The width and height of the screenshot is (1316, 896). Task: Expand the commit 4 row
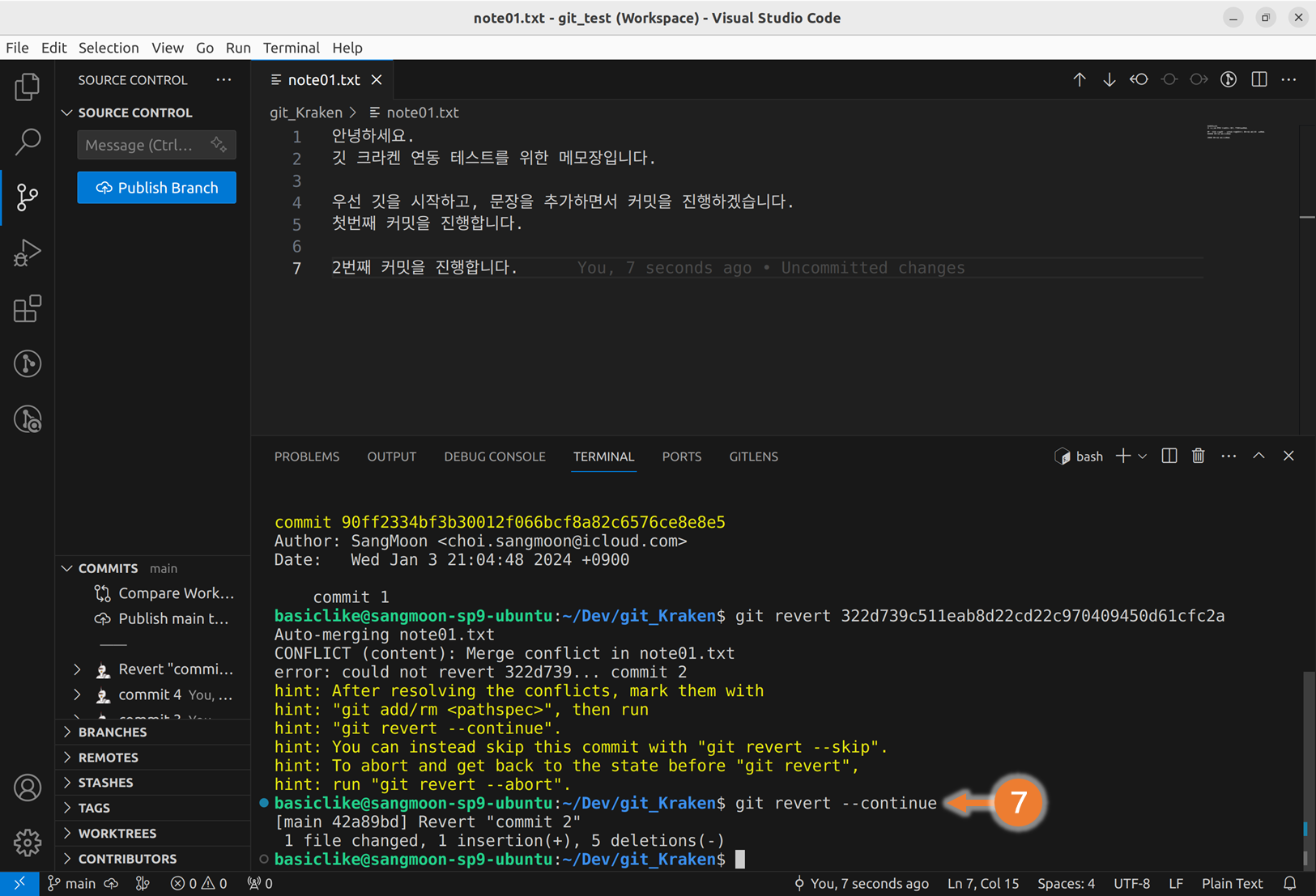[78, 694]
